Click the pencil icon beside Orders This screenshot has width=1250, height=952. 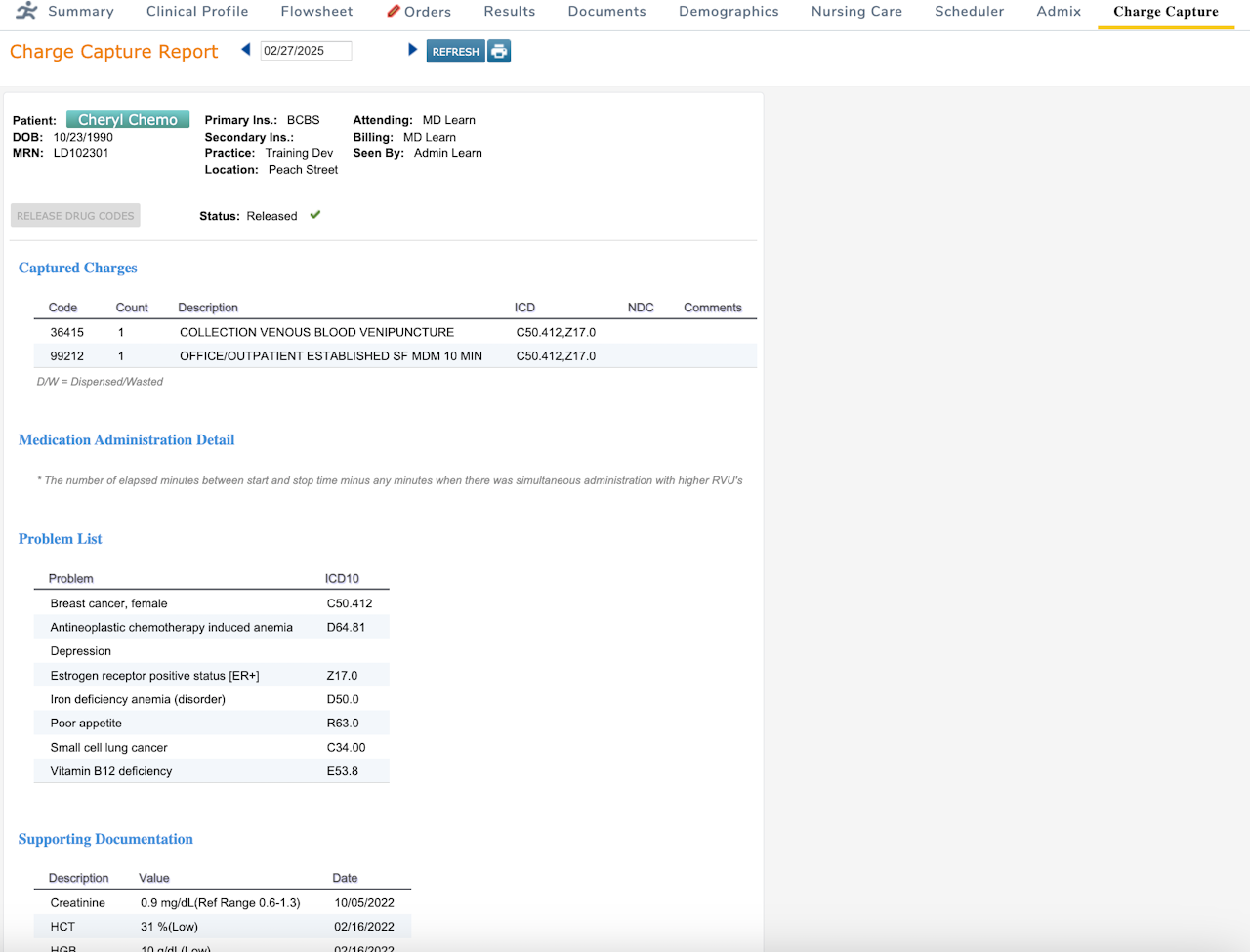pyautogui.click(x=394, y=11)
